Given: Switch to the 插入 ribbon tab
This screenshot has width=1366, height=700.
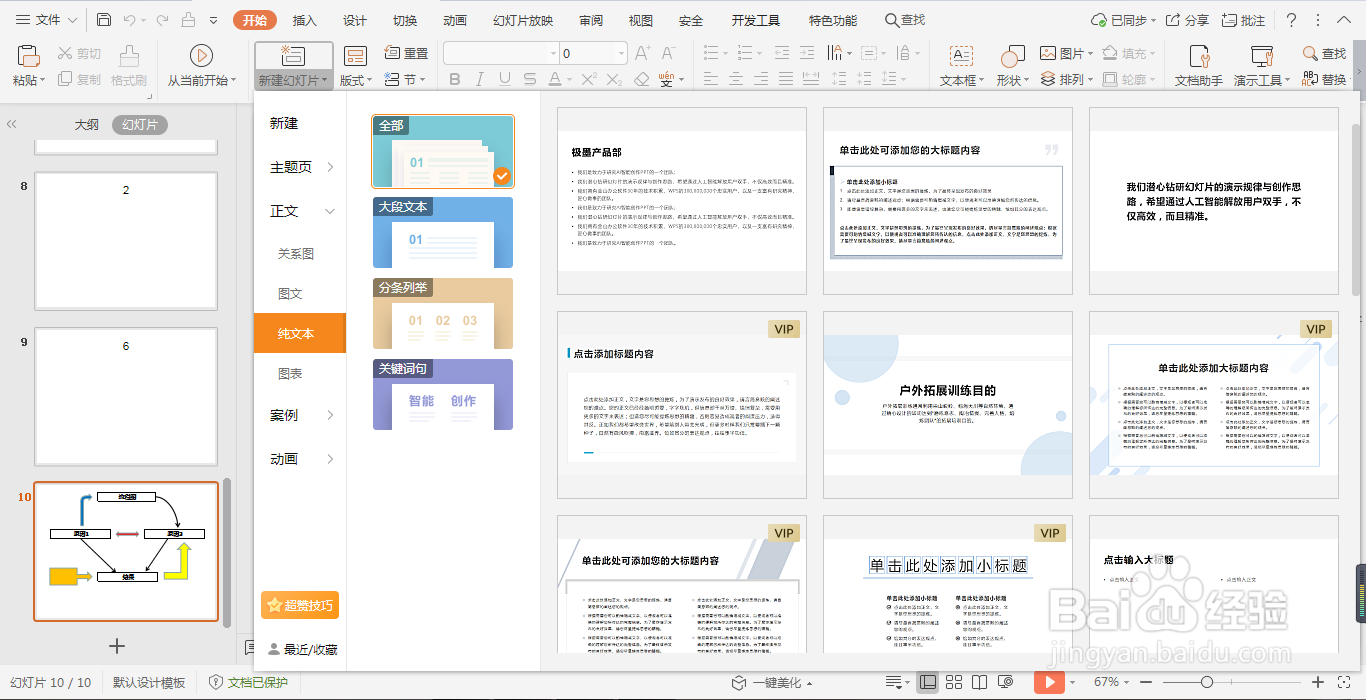Looking at the screenshot, I should [303, 19].
